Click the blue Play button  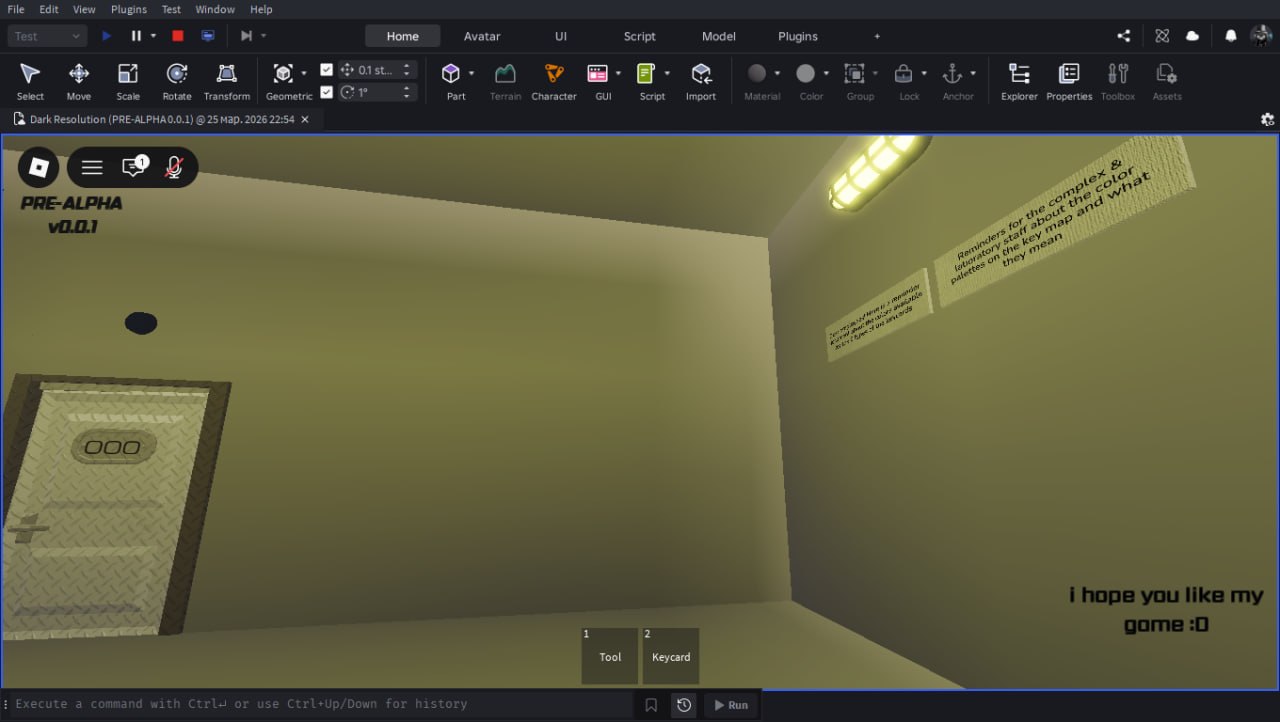(107, 36)
